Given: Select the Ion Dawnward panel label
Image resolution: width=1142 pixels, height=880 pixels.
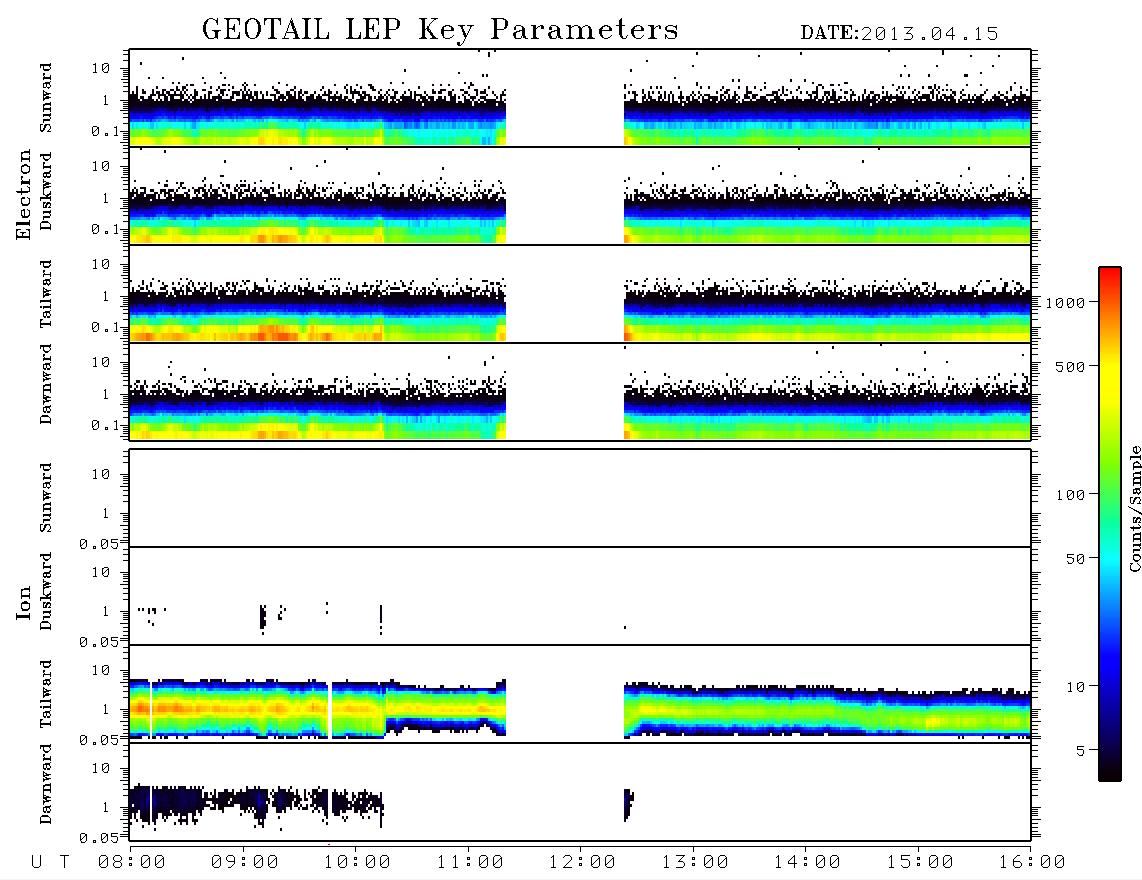Looking at the screenshot, I should (x=46, y=784).
